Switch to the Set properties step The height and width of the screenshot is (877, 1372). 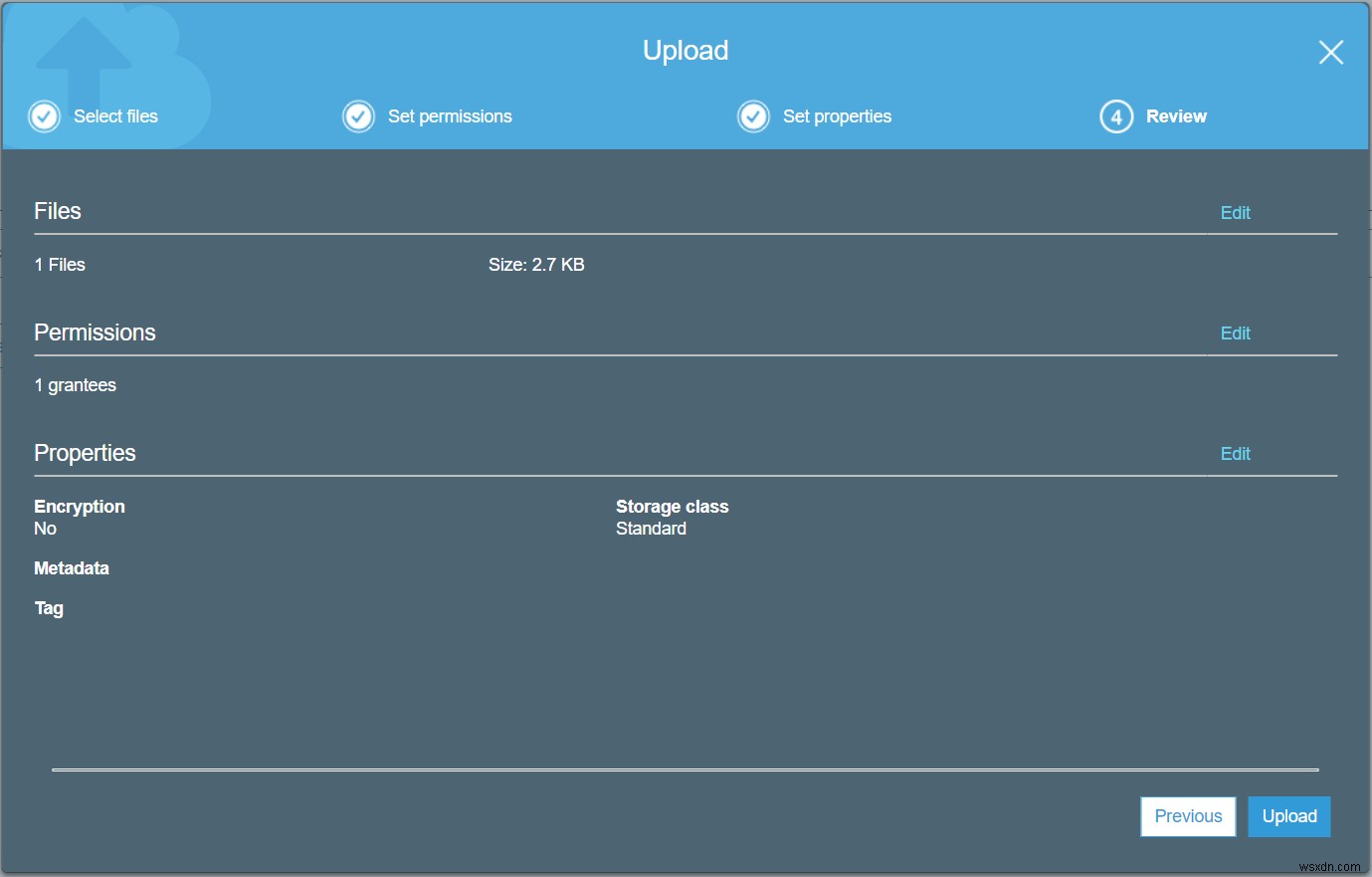[837, 116]
